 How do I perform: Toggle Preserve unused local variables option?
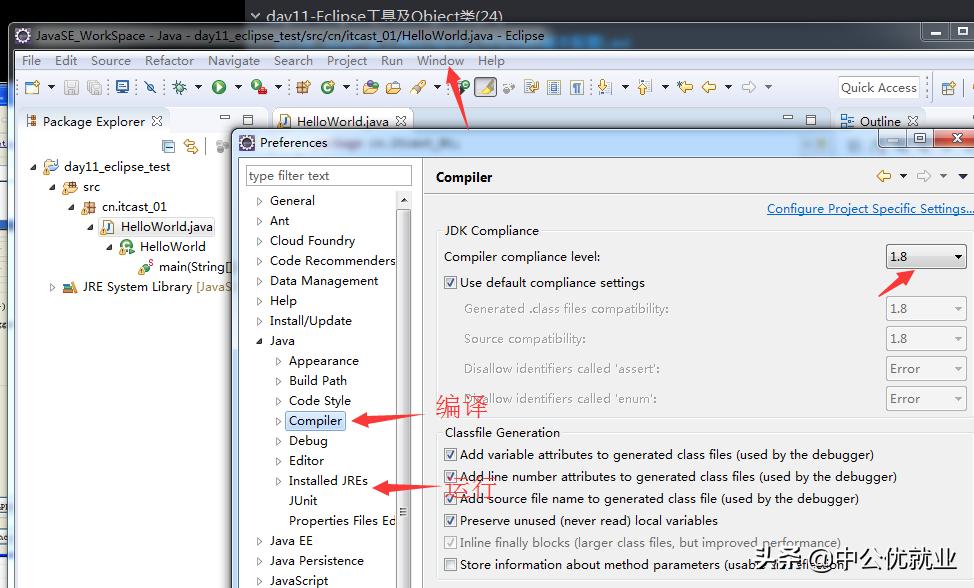(x=450, y=520)
